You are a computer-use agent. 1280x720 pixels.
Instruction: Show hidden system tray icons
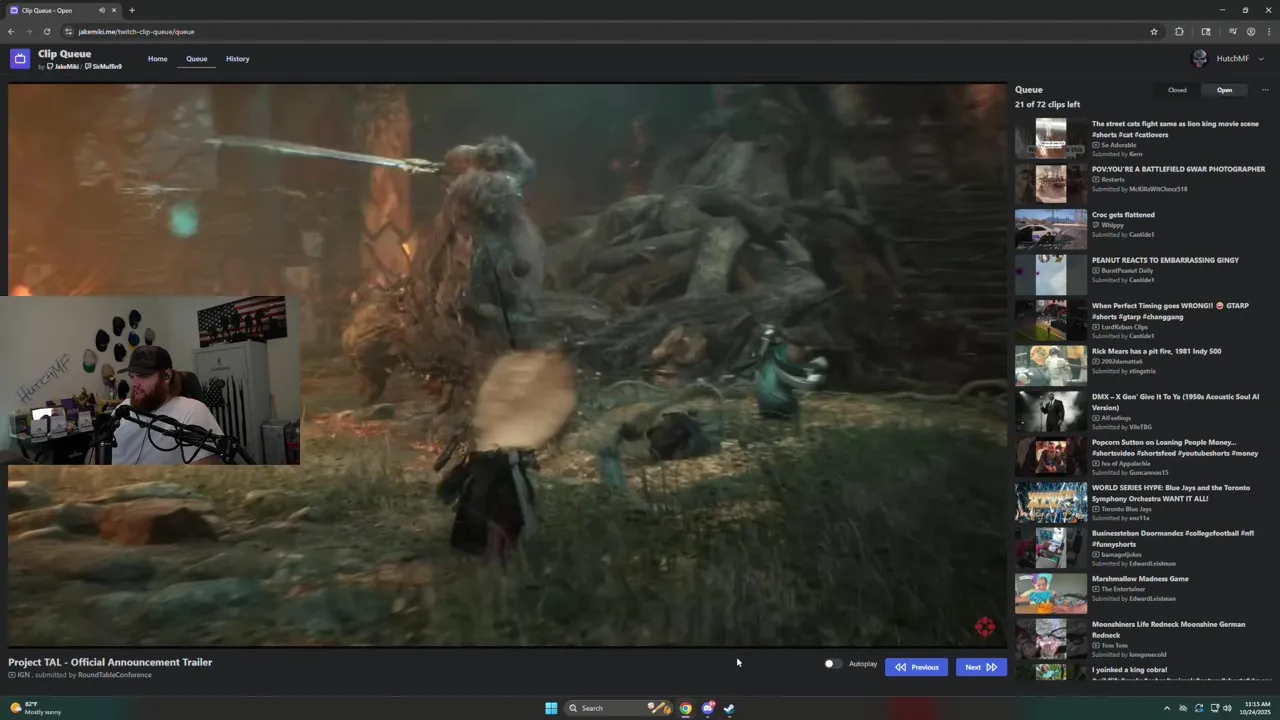(x=1166, y=708)
